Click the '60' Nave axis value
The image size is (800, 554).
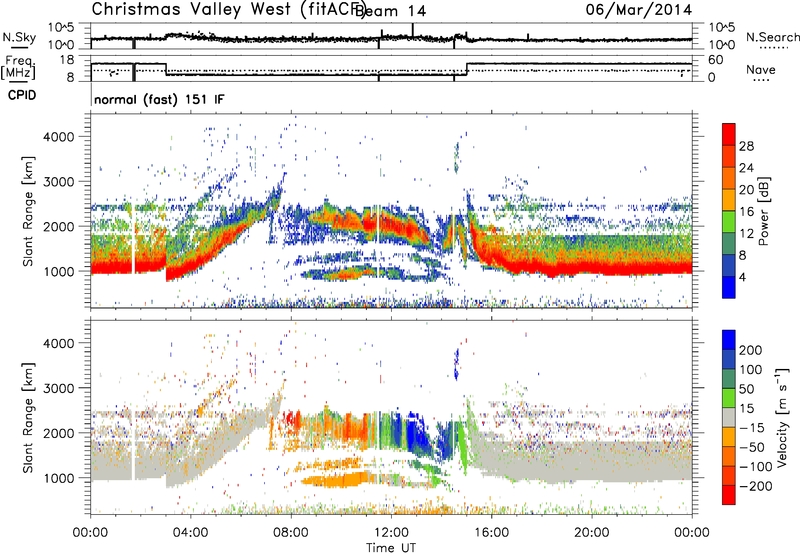point(716,60)
